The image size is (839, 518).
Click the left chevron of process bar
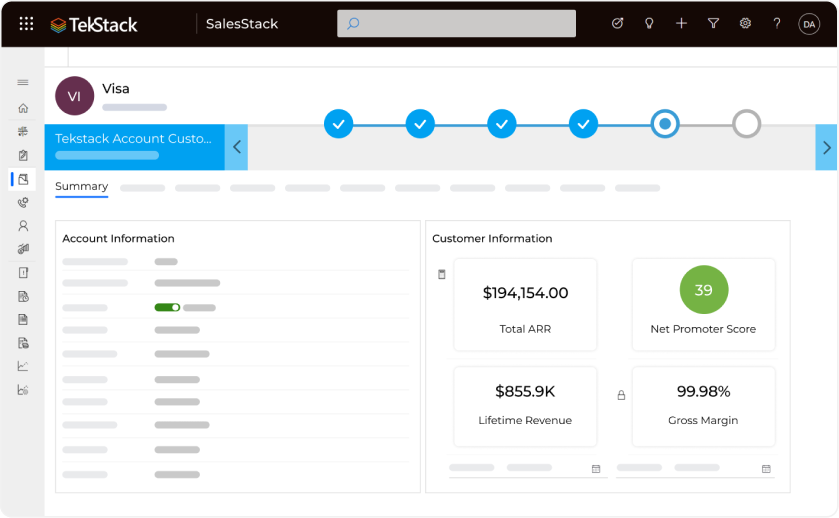pyautogui.click(x=237, y=147)
